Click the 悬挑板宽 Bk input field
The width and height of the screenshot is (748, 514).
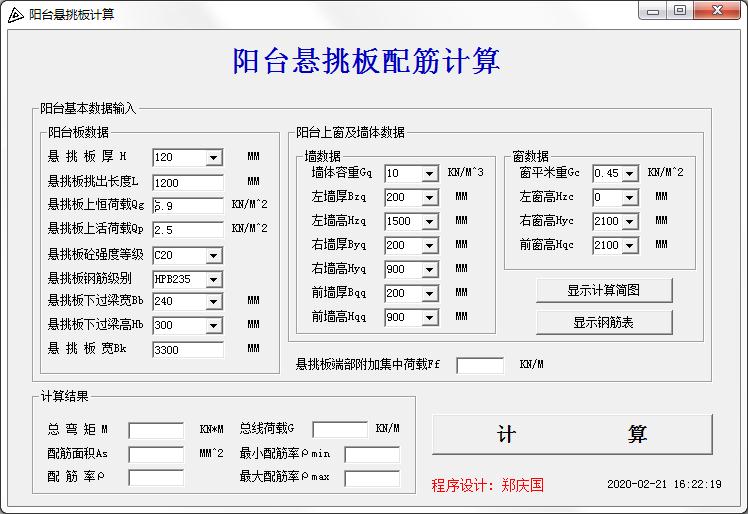point(187,350)
